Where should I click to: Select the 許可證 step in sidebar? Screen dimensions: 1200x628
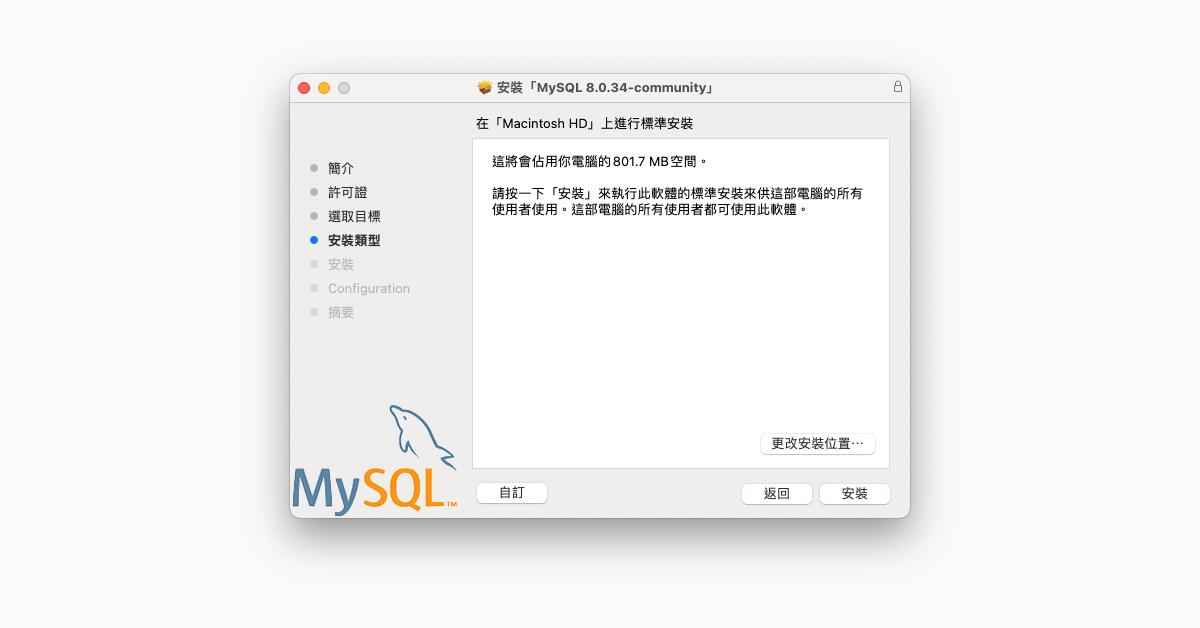pos(347,192)
